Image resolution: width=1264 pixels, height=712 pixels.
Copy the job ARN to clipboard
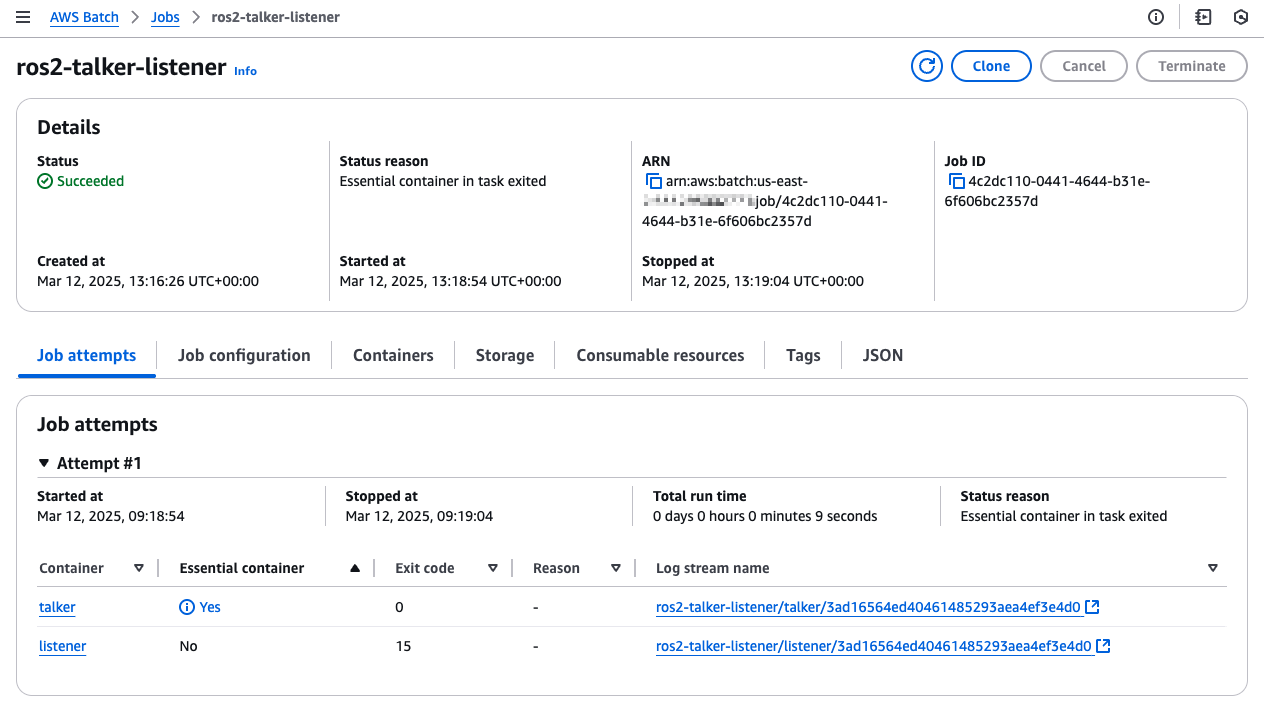click(655, 181)
